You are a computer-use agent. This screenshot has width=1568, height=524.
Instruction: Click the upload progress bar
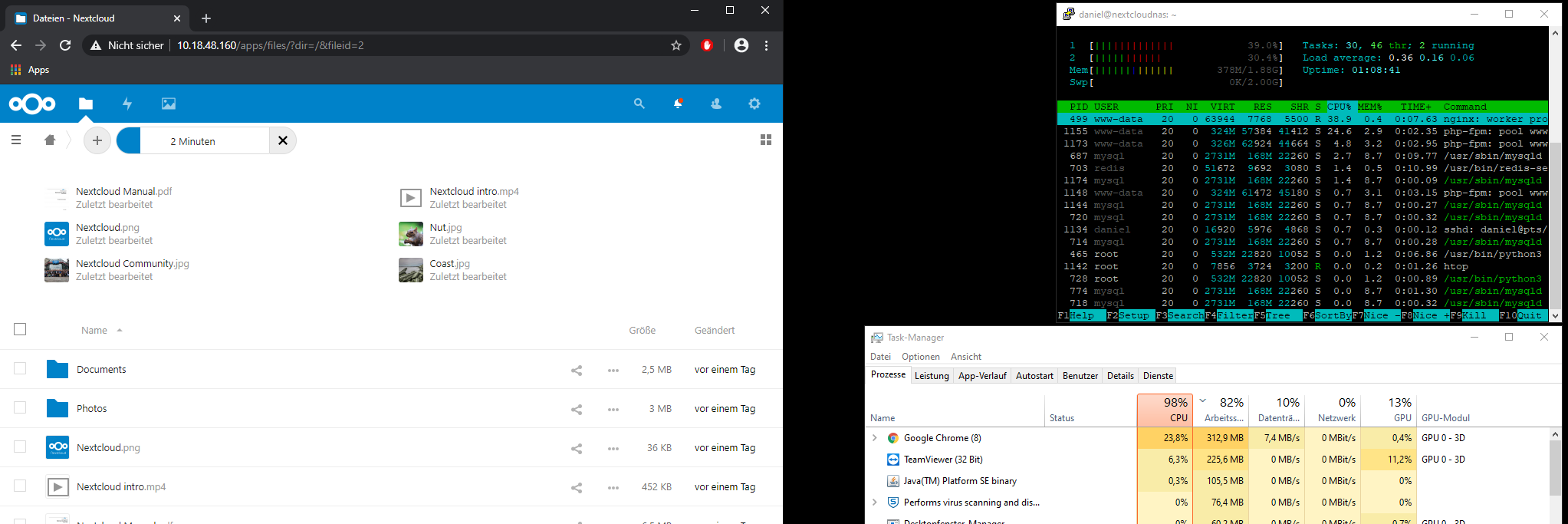click(193, 140)
